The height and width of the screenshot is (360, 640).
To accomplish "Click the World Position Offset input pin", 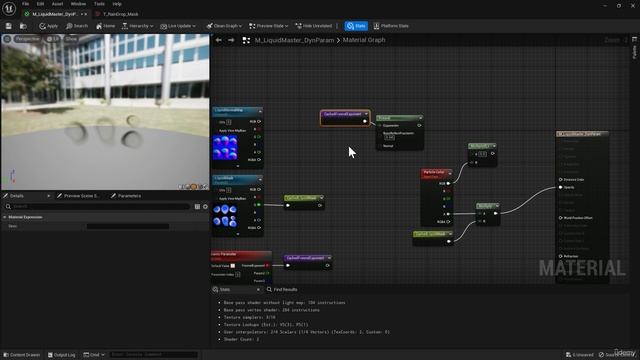I will [x=560, y=218].
